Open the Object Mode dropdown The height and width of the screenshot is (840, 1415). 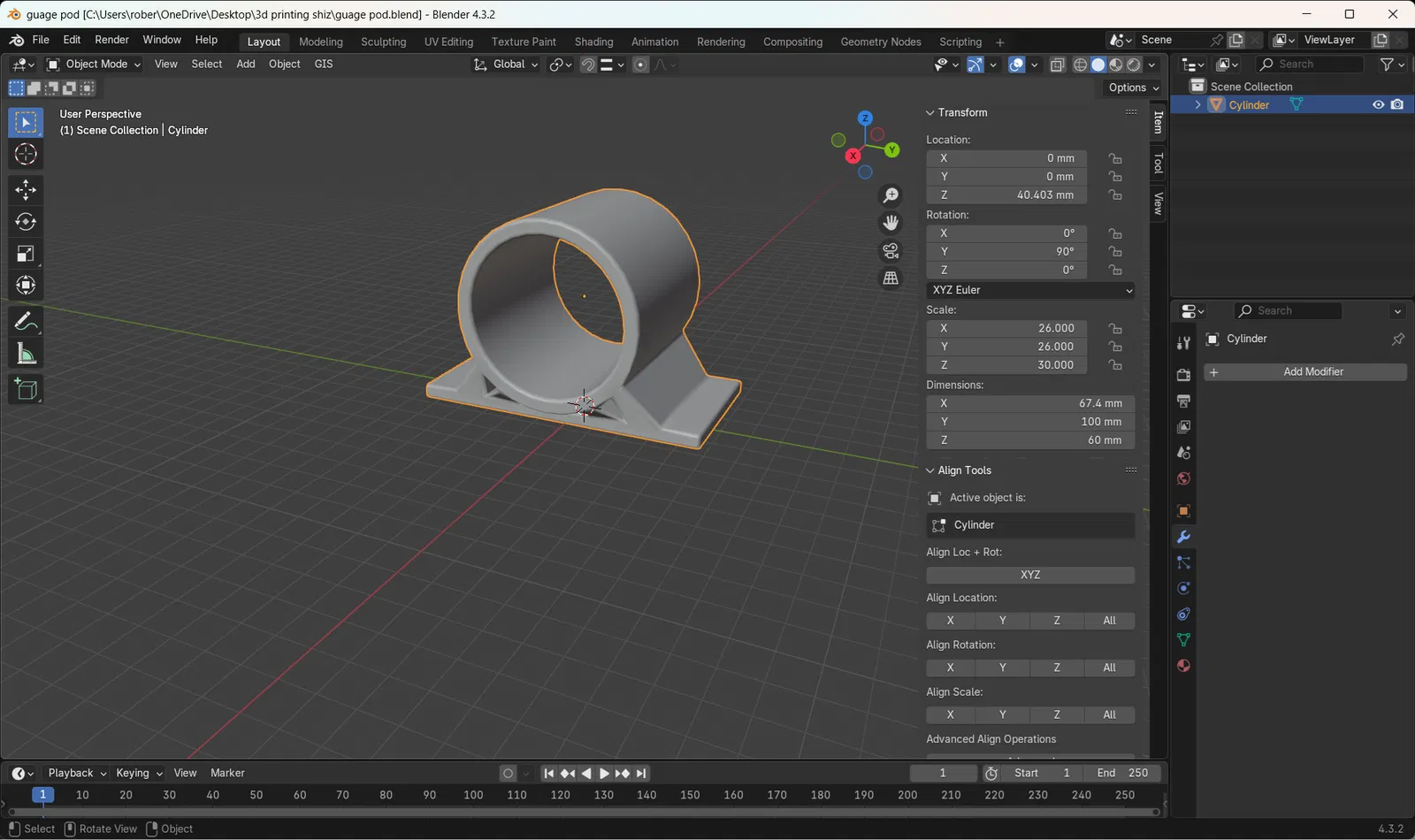click(94, 65)
